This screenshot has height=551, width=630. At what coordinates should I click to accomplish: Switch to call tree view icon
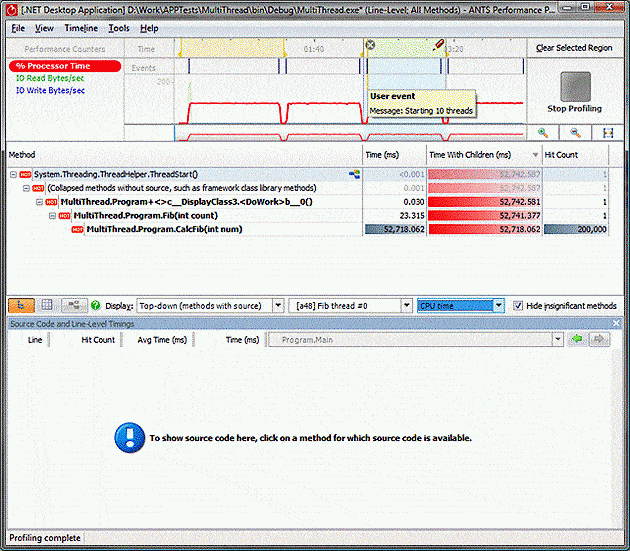(21, 306)
